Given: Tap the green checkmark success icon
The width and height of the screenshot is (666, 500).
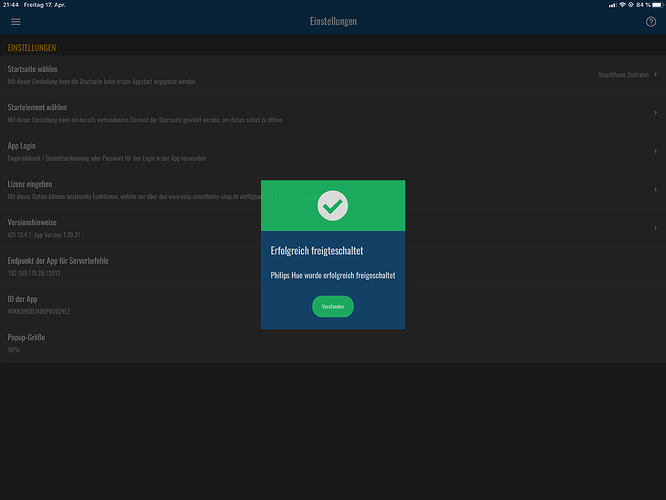Looking at the screenshot, I should click(332, 206).
